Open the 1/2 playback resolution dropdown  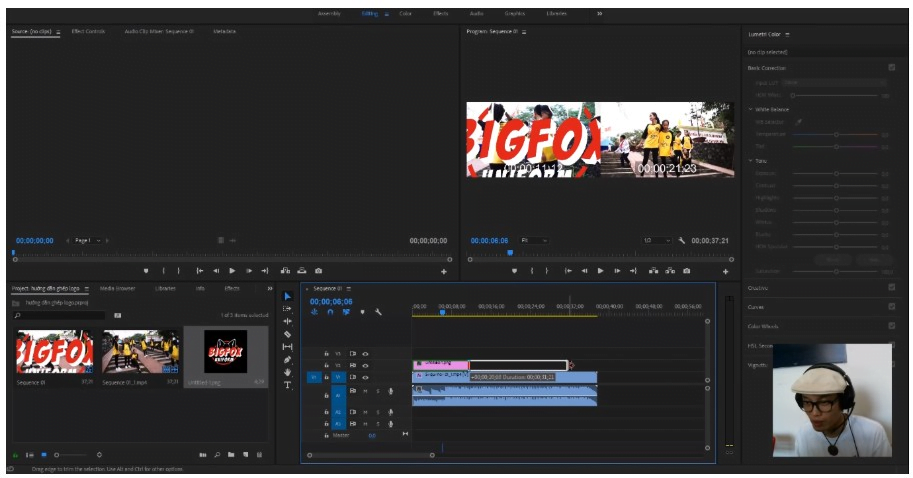[x=656, y=240]
